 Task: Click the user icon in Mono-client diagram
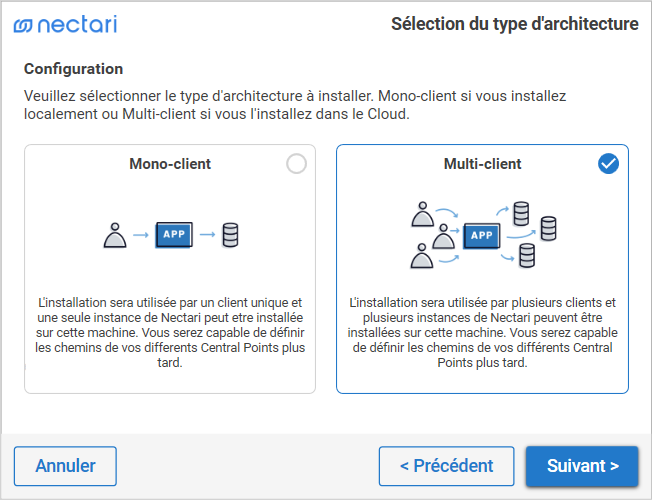[116, 236]
